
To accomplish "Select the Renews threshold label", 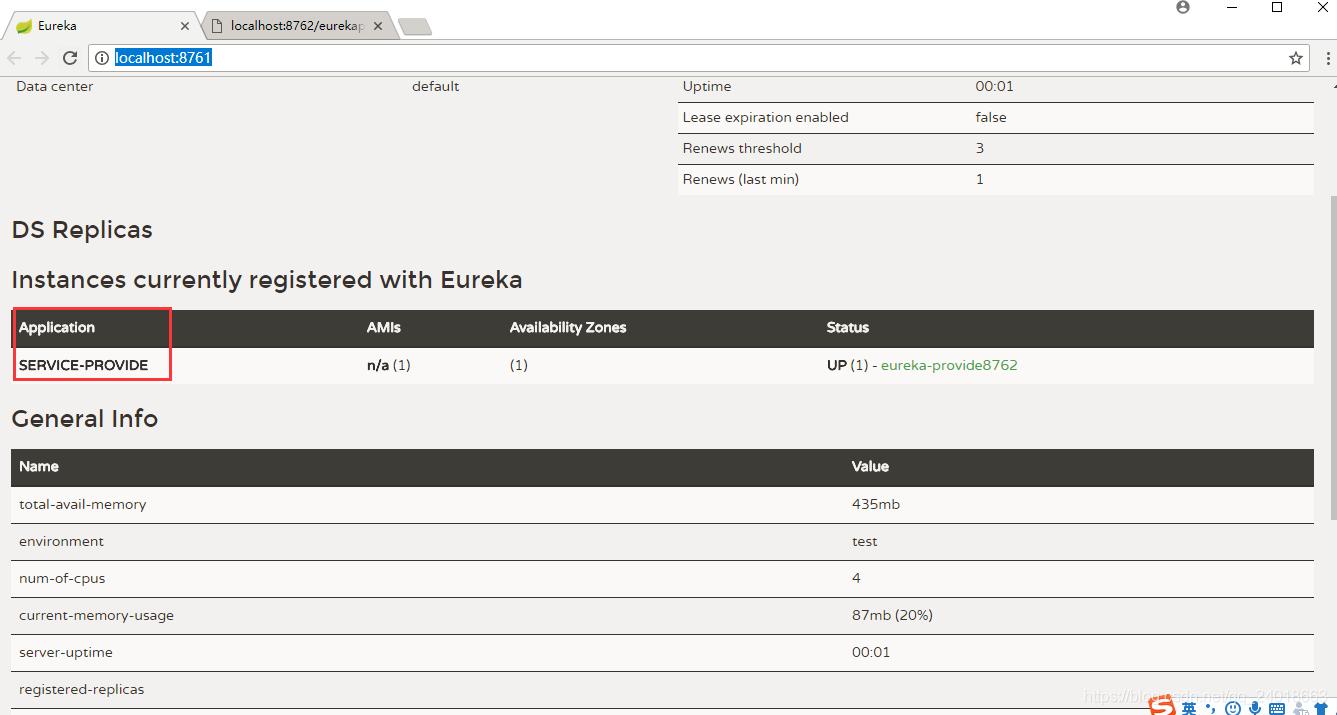I will pos(742,148).
